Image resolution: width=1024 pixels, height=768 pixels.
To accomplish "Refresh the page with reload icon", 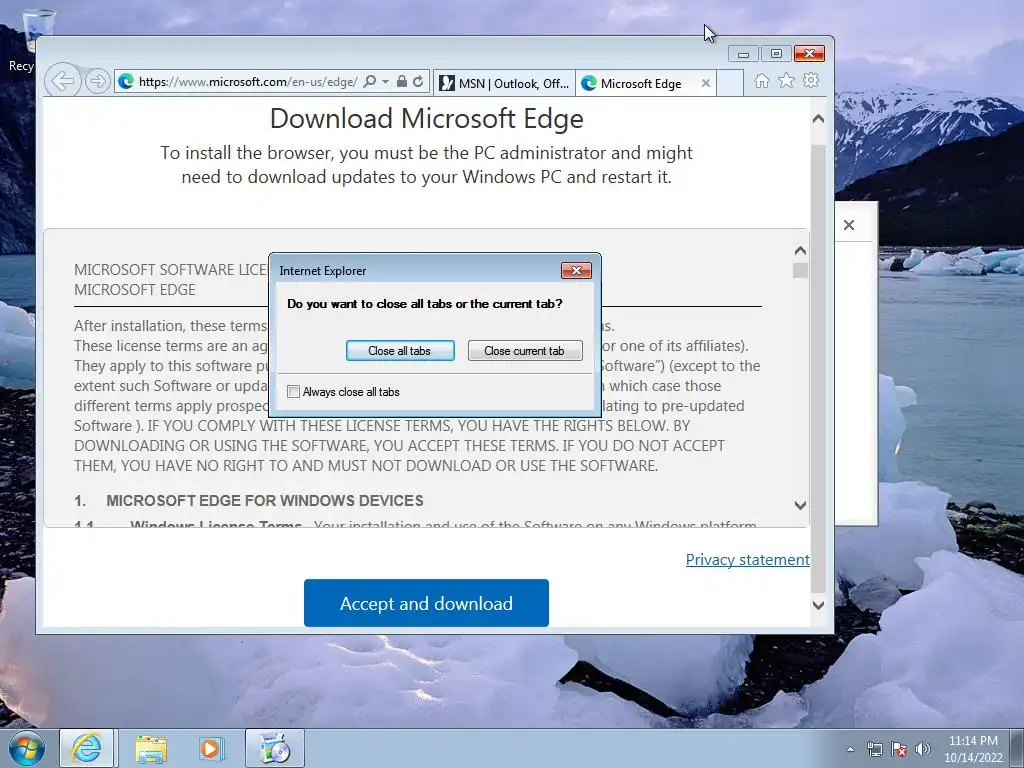I will tap(418, 81).
